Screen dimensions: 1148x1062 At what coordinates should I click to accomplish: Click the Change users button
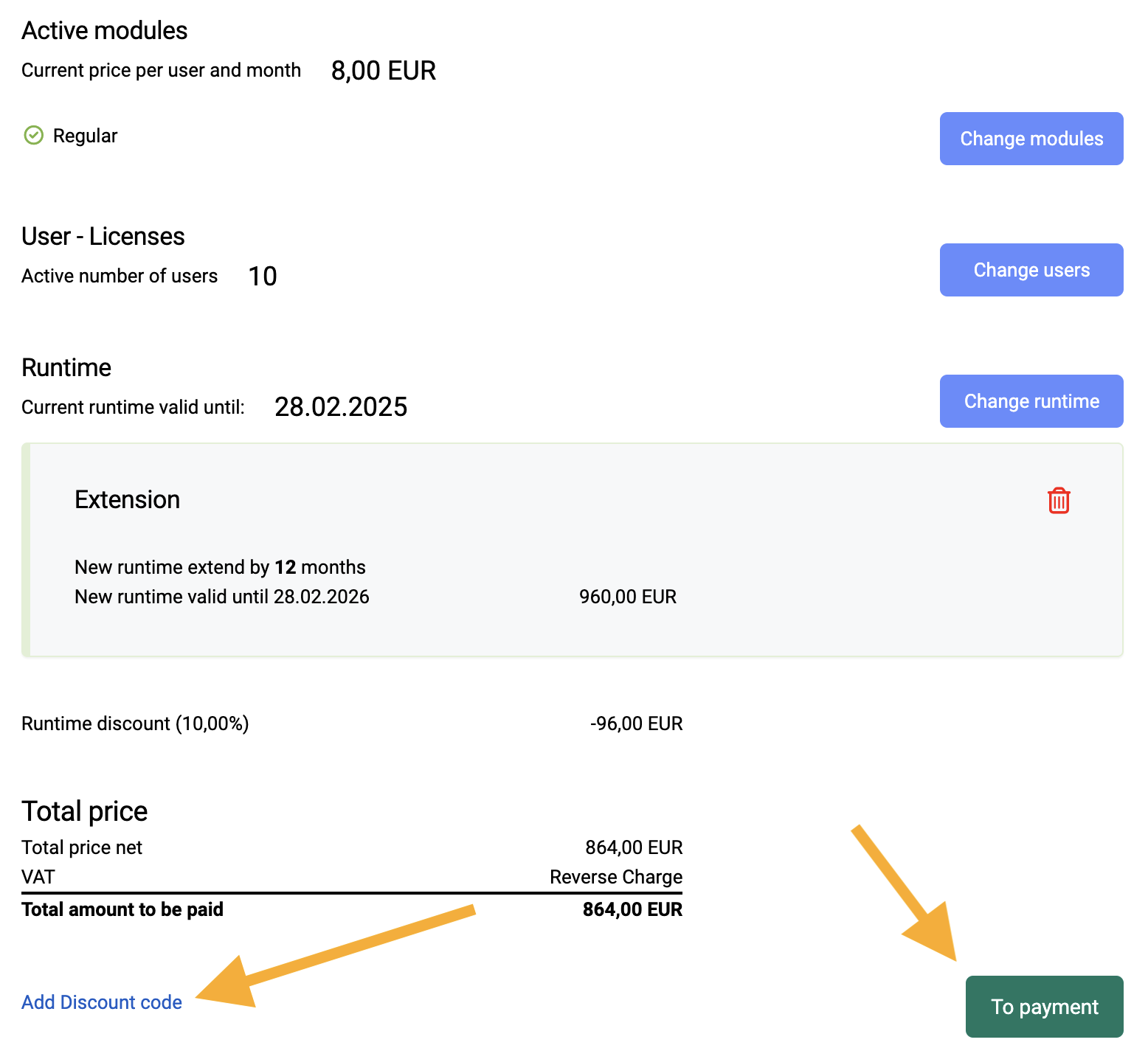[x=1031, y=270]
